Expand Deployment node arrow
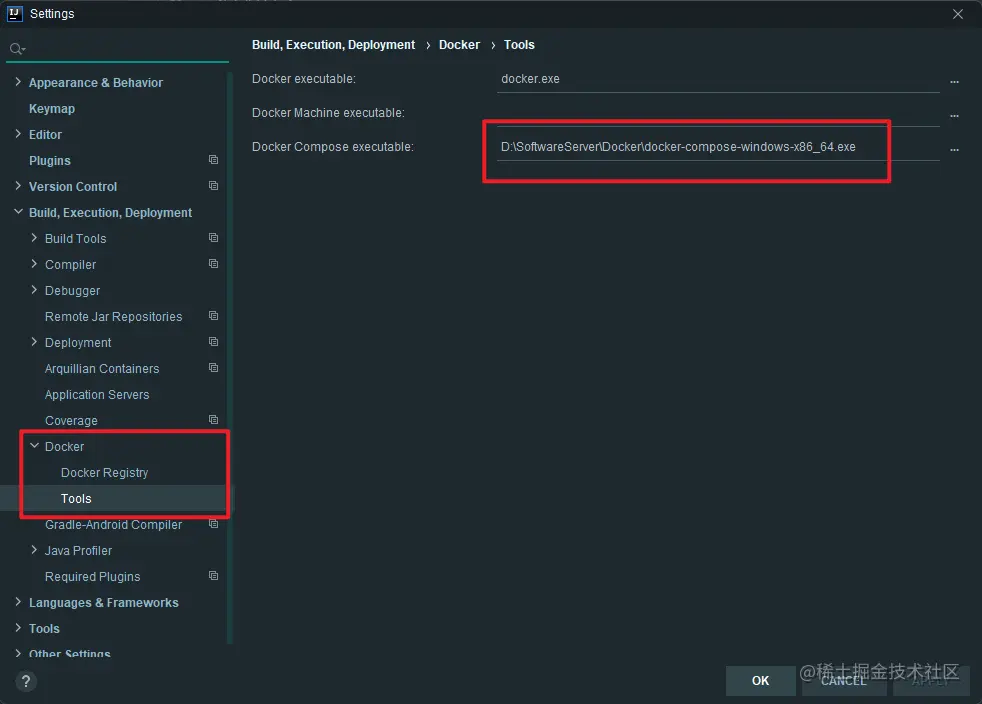The height and width of the screenshot is (704, 982). click(34, 342)
